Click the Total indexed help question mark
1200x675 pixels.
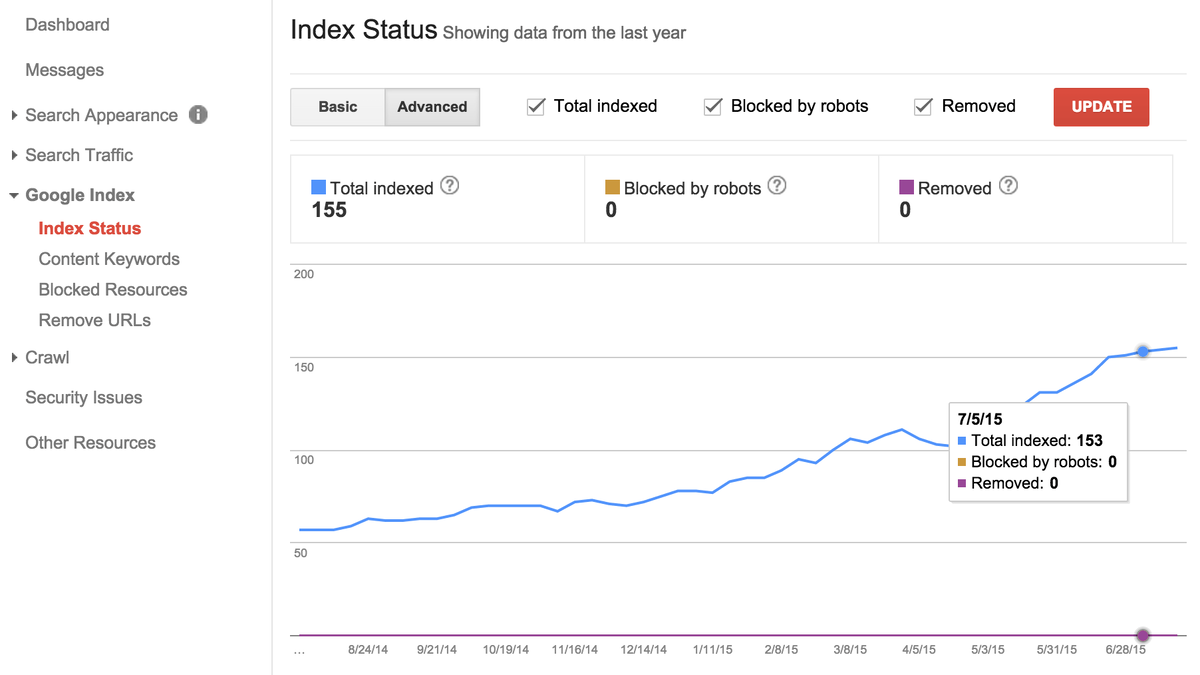pyautogui.click(x=449, y=186)
